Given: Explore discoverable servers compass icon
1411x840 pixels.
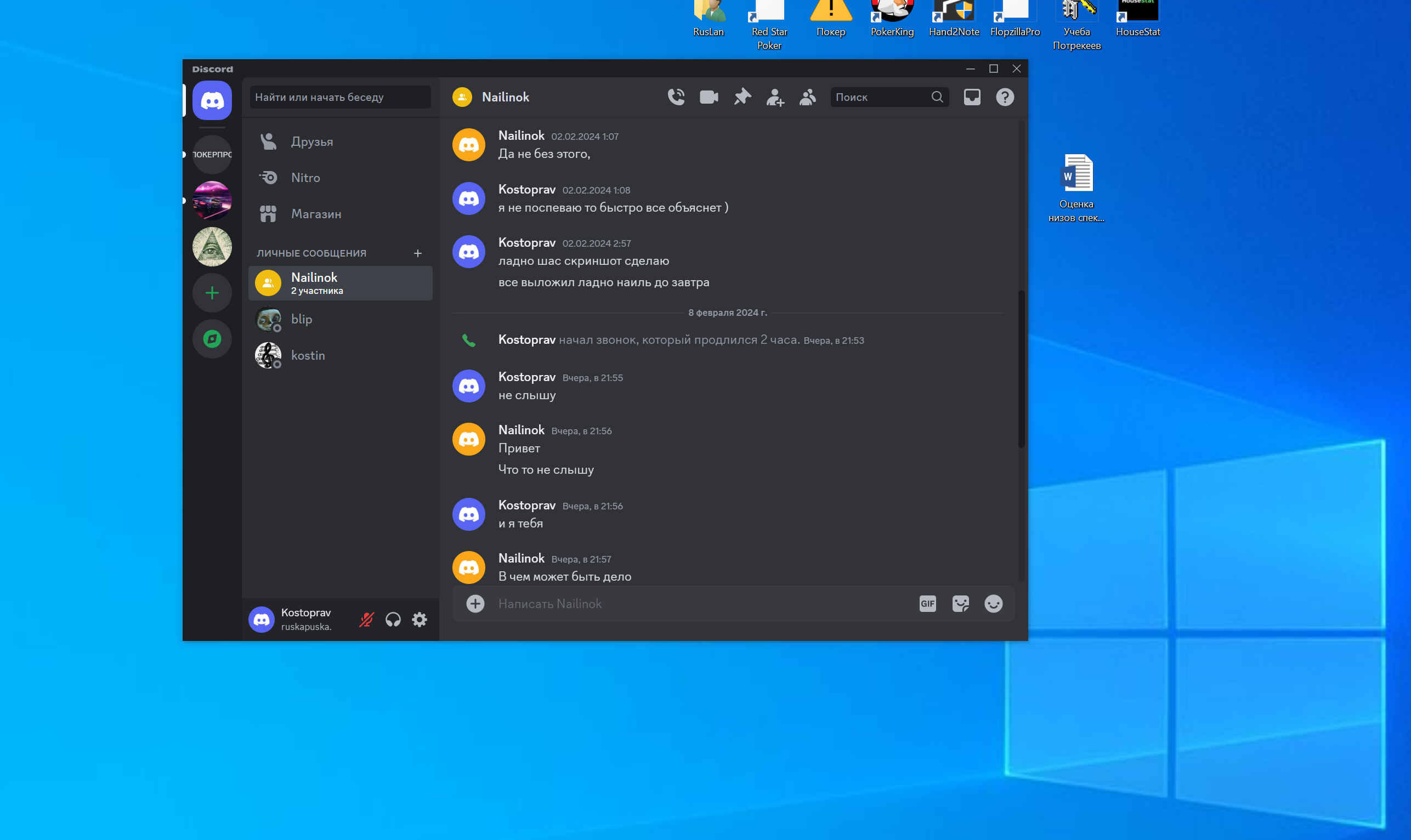Looking at the screenshot, I should tap(212, 339).
